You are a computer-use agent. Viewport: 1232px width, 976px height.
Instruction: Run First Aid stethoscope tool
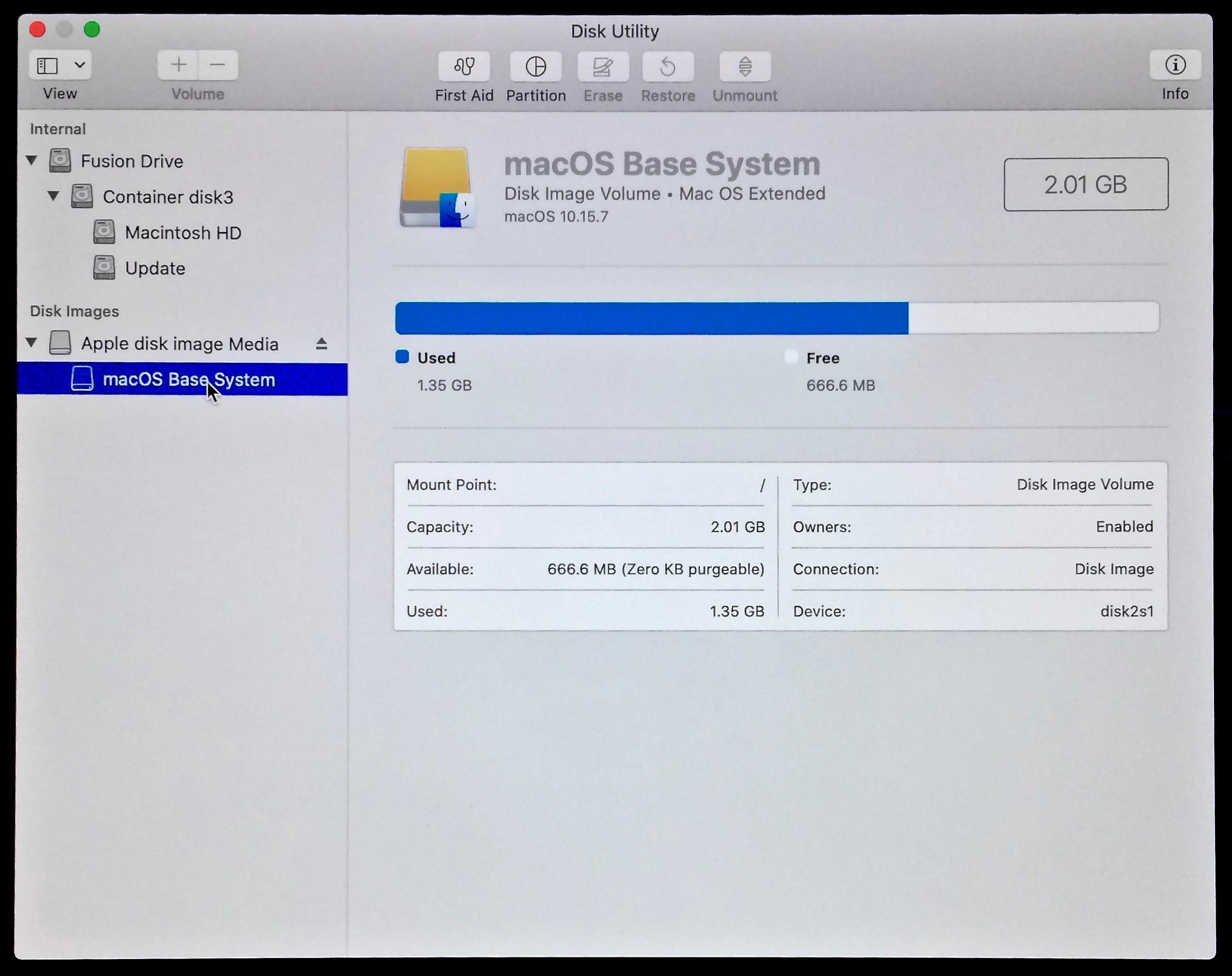[464, 67]
